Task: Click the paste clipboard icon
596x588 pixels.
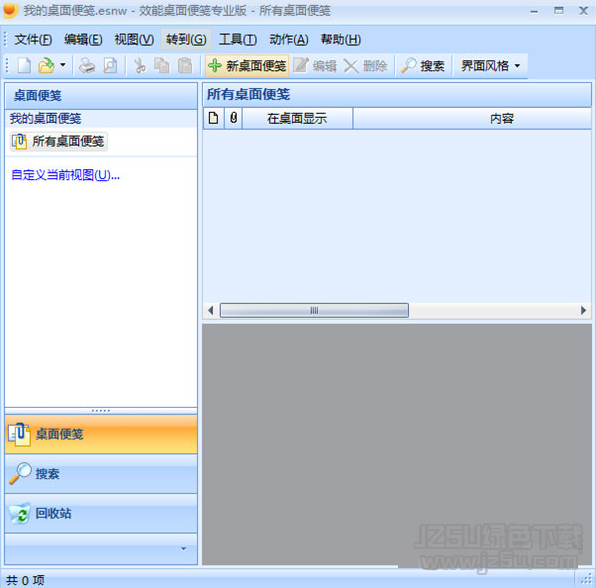Action: click(185, 66)
